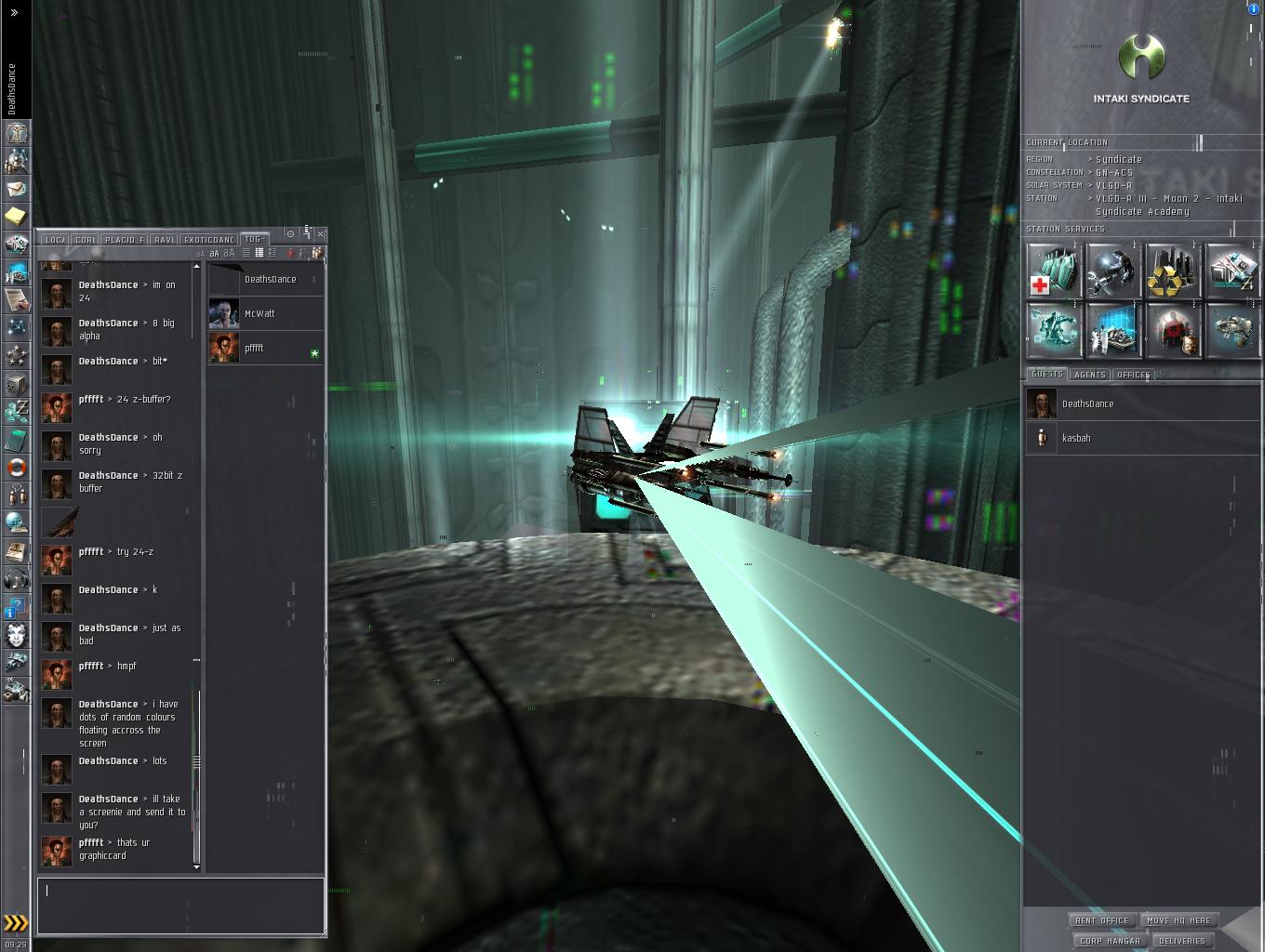The height and width of the screenshot is (952, 1265).
Task: Switch to the Local chat tab
Action: pyautogui.click(x=55, y=240)
